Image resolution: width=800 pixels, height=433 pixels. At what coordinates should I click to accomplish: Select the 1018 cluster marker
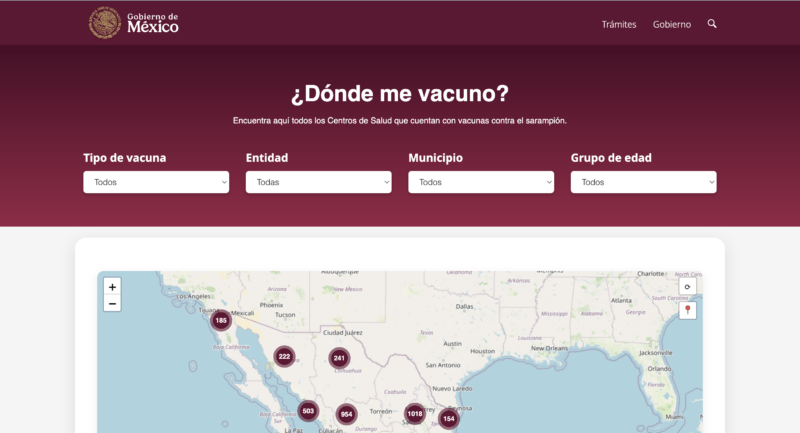click(x=415, y=413)
